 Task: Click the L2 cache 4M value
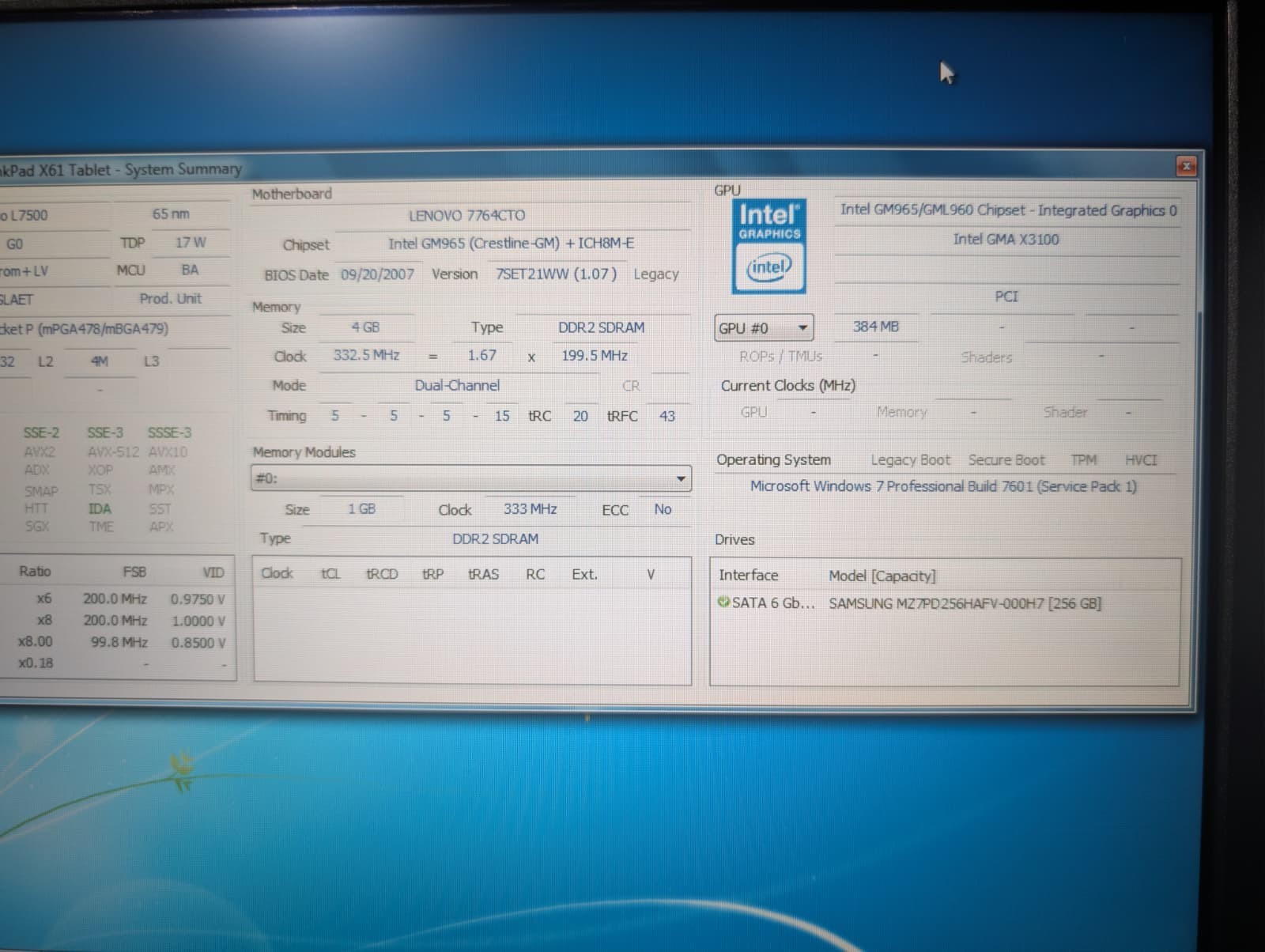pos(99,361)
